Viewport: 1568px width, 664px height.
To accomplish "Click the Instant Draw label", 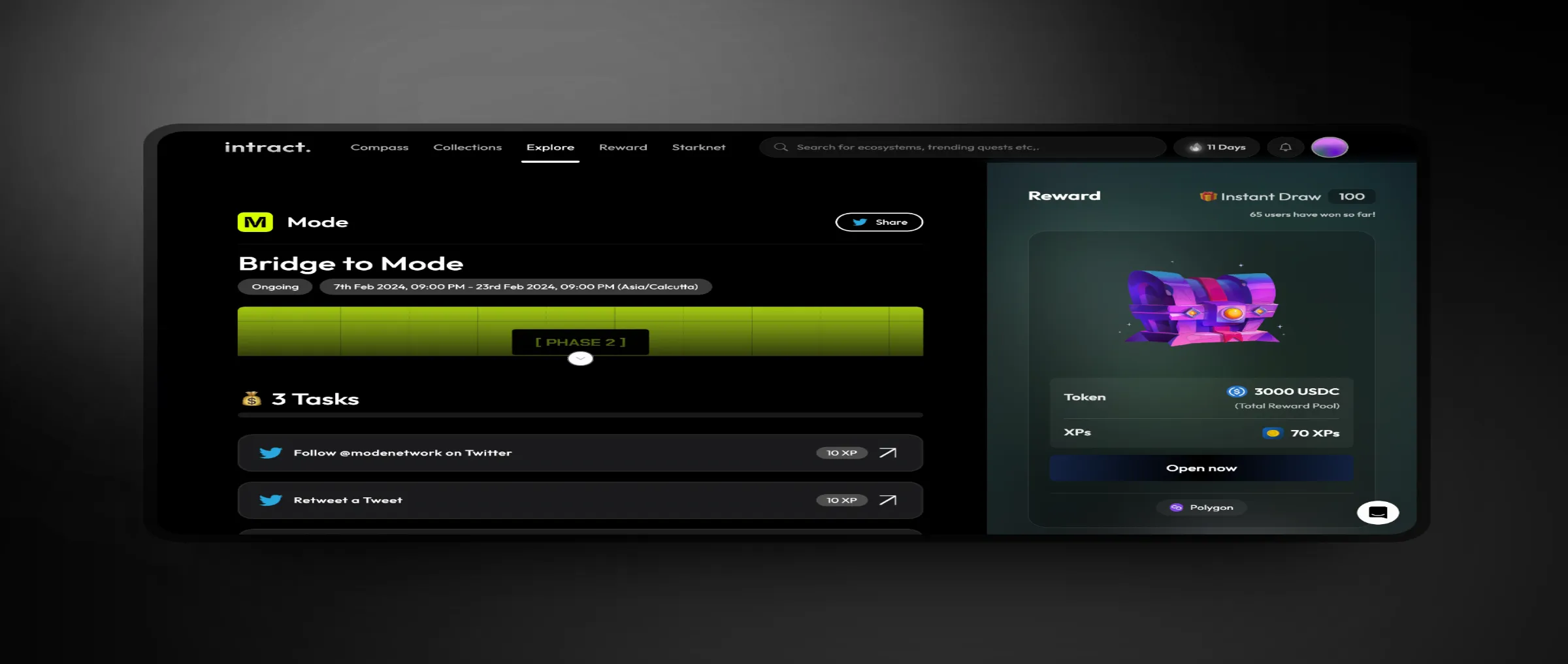I will (x=1271, y=196).
